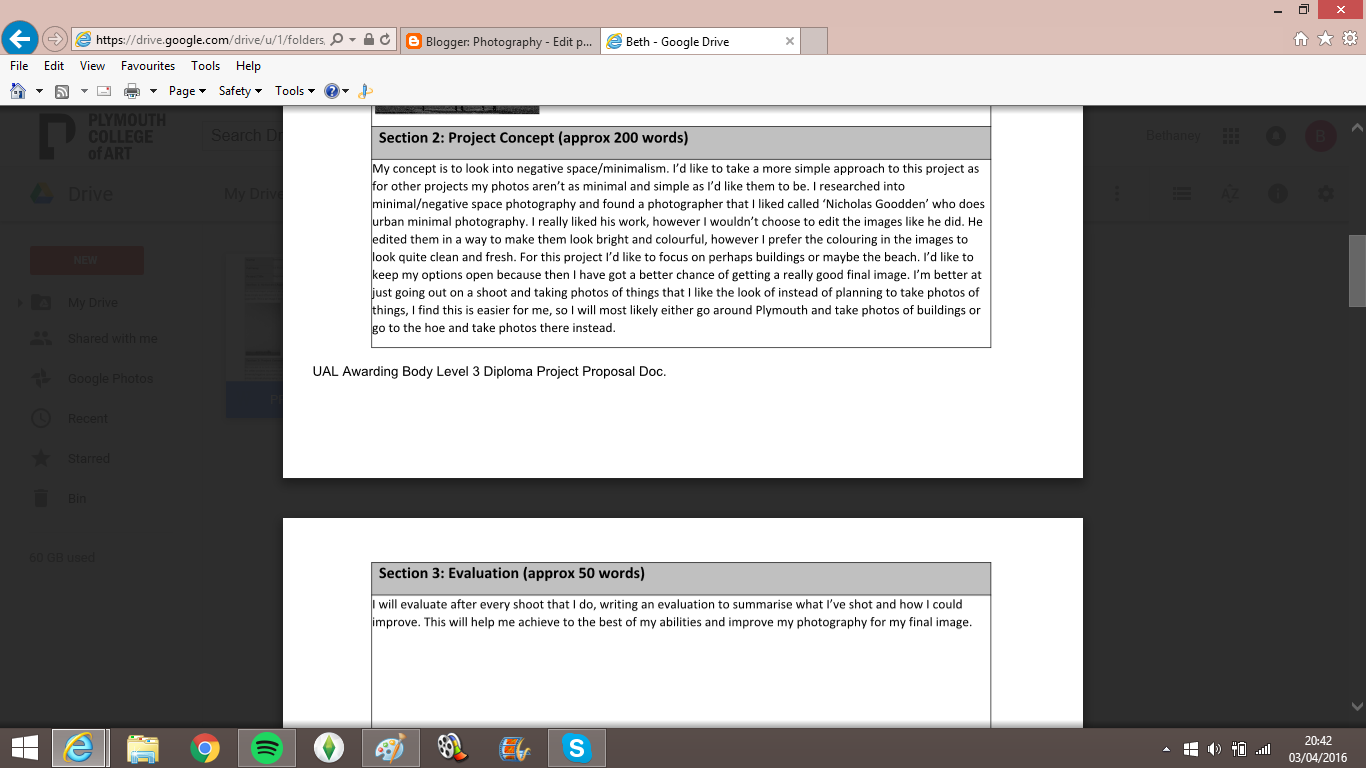Open a new blank browser tab
1366x768 pixels.
[814, 41]
